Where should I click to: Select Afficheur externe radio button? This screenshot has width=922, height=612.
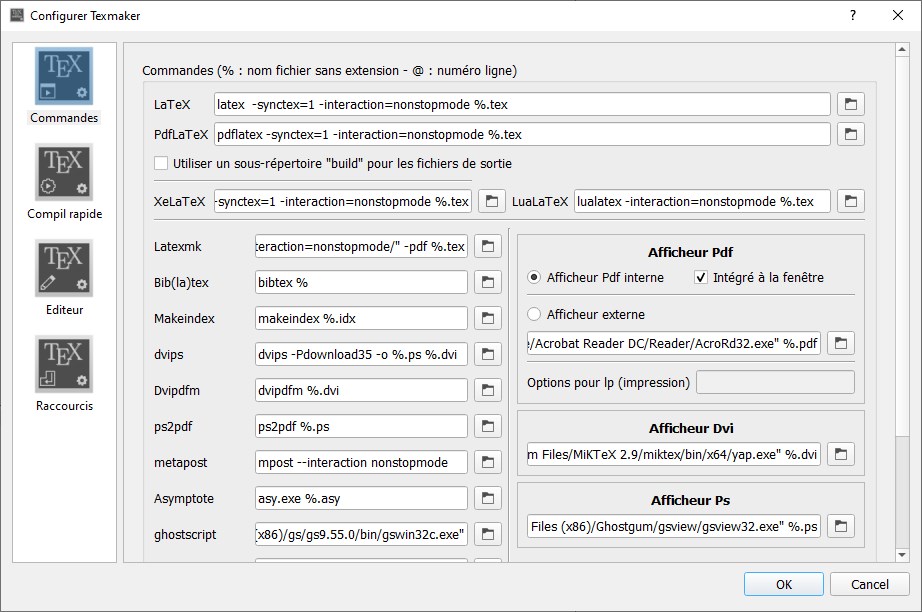pyautogui.click(x=534, y=314)
